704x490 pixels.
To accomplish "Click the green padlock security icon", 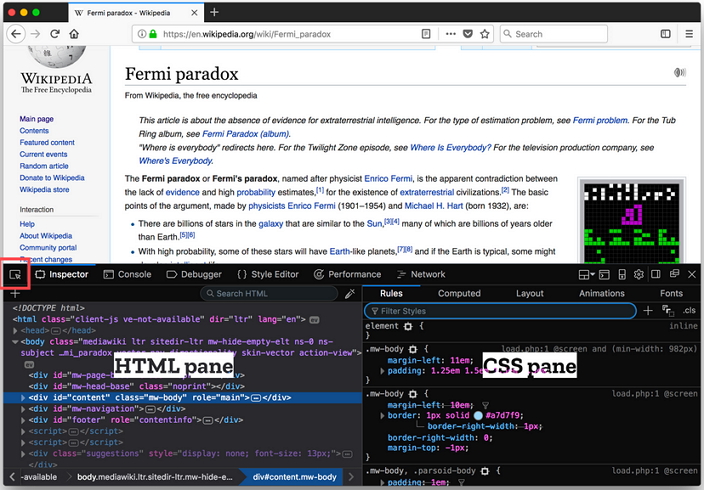I will 153,34.
